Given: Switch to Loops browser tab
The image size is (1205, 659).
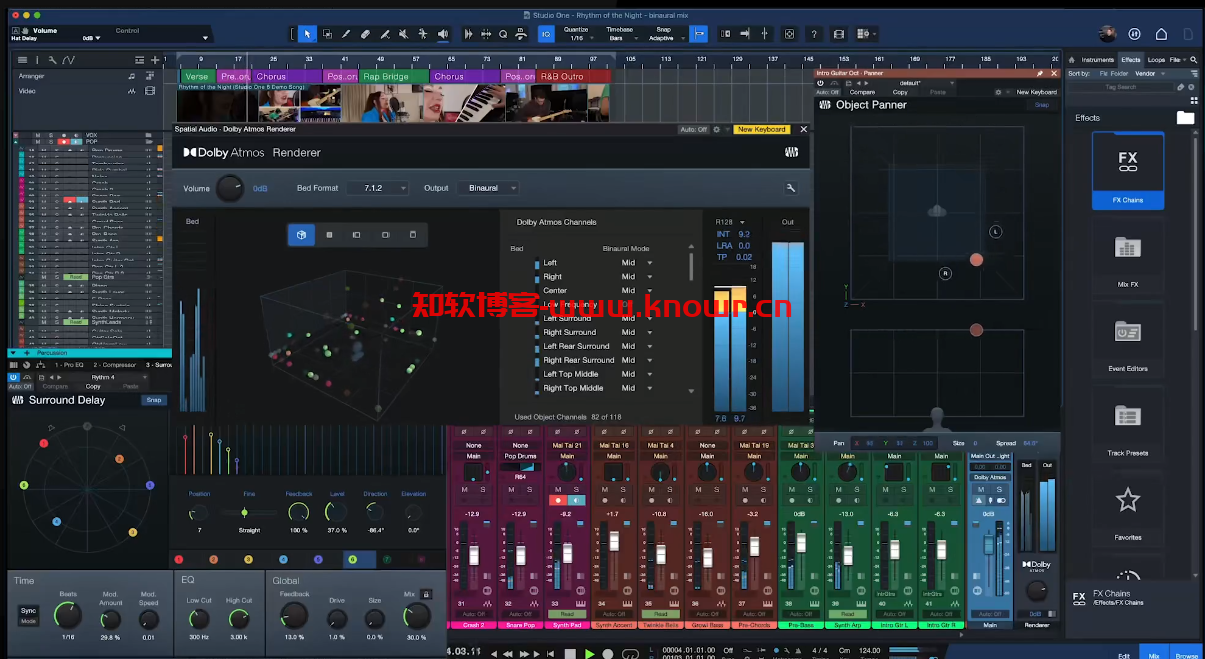Looking at the screenshot, I should tap(1156, 60).
